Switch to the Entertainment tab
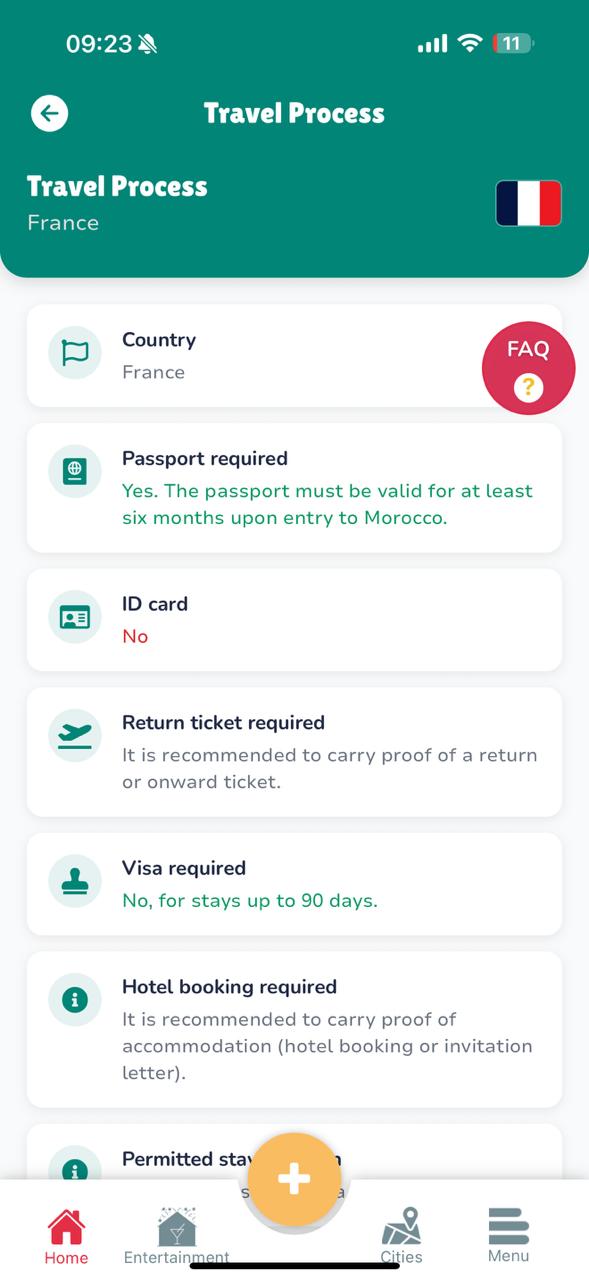The height and width of the screenshot is (1280, 589). click(x=176, y=1234)
